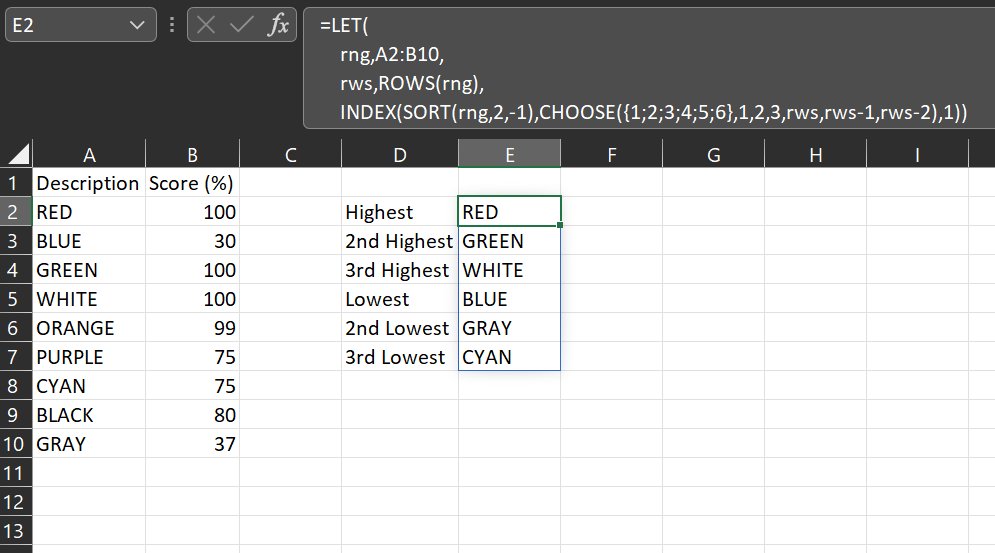Viewport: 995px width, 553px height.
Task: Select result cell E7 showing CYAN
Action: [x=510, y=357]
